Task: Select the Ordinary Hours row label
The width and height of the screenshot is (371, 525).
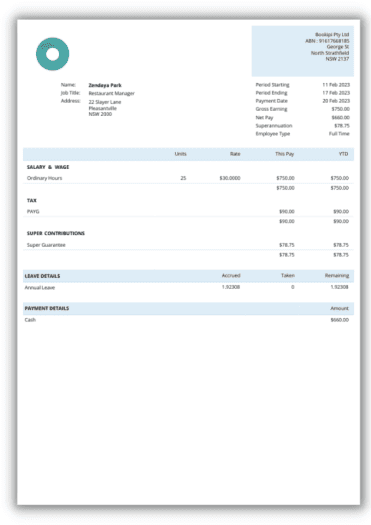Action: (45, 178)
